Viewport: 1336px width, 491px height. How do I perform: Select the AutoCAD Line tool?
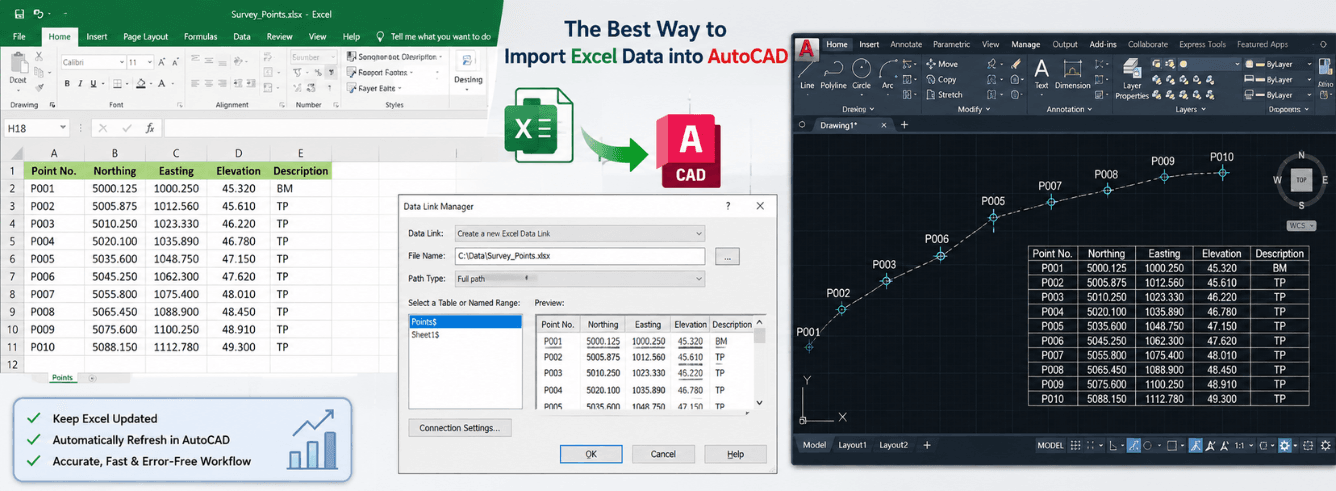[806, 73]
